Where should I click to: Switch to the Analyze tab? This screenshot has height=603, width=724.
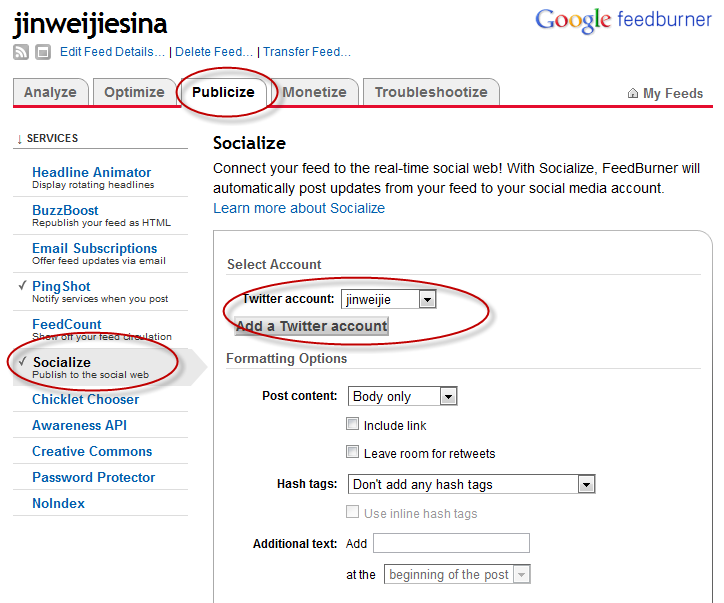pos(50,92)
